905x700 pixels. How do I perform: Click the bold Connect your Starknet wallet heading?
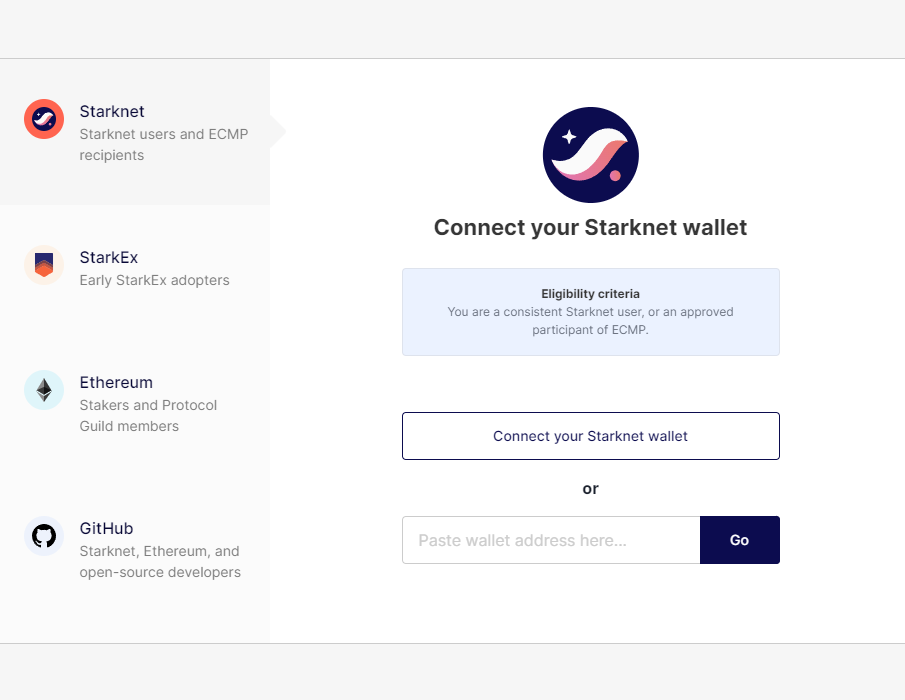click(590, 228)
